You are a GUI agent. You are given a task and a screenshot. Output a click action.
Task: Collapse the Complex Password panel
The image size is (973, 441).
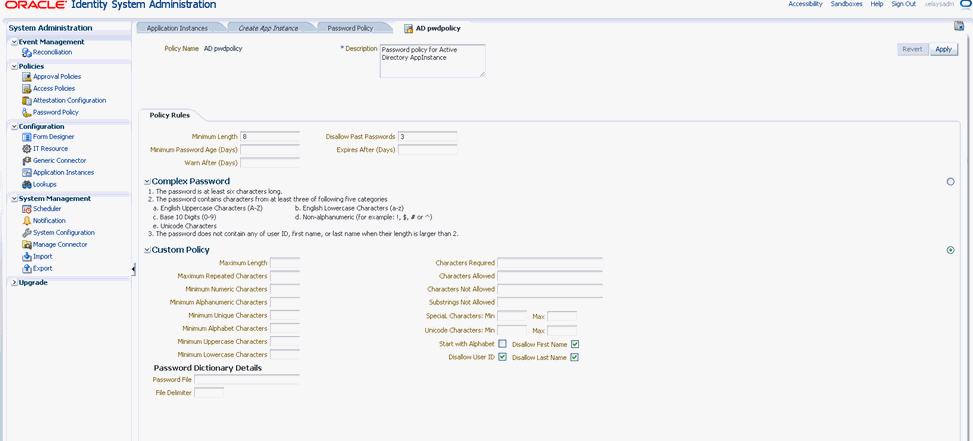(x=147, y=182)
